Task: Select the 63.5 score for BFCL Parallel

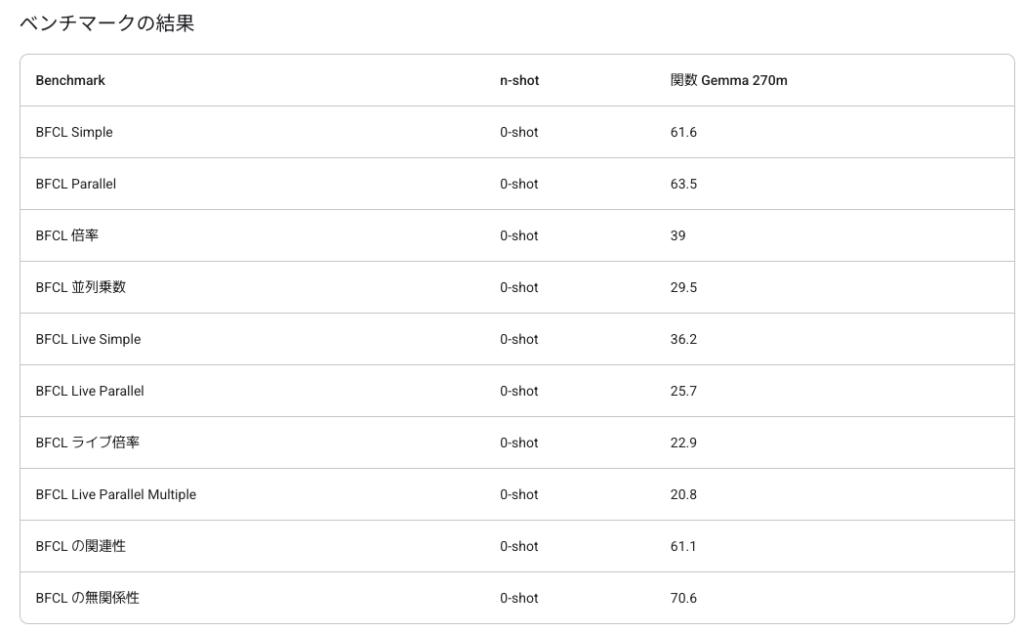Action: point(683,184)
